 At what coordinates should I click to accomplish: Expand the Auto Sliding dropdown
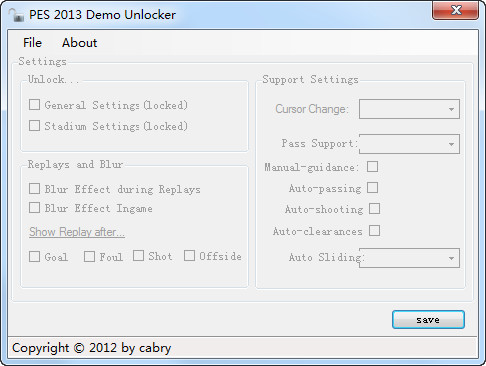(x=409, y=258)
